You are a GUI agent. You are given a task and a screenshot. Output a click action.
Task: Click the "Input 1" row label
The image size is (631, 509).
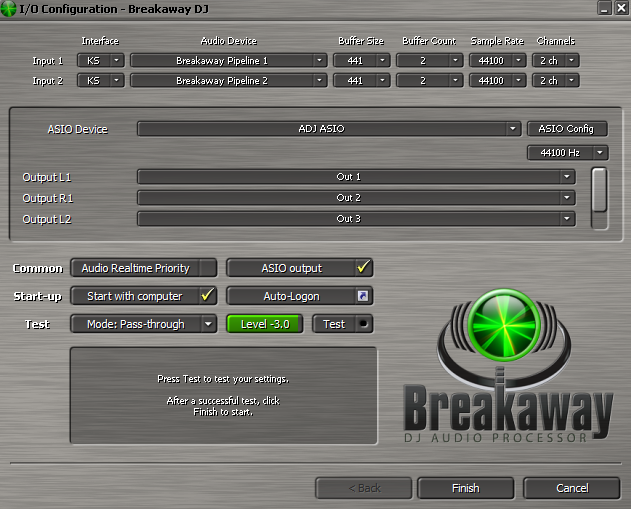(x=47, y=61)
